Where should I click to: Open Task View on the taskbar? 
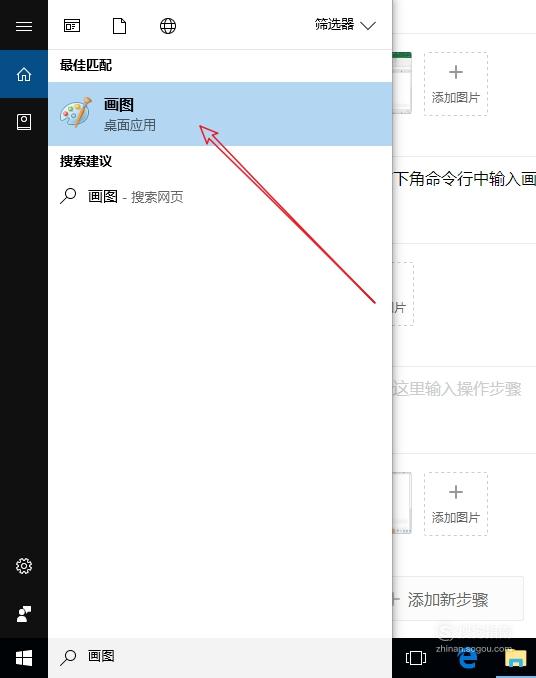tap(416, 658)
